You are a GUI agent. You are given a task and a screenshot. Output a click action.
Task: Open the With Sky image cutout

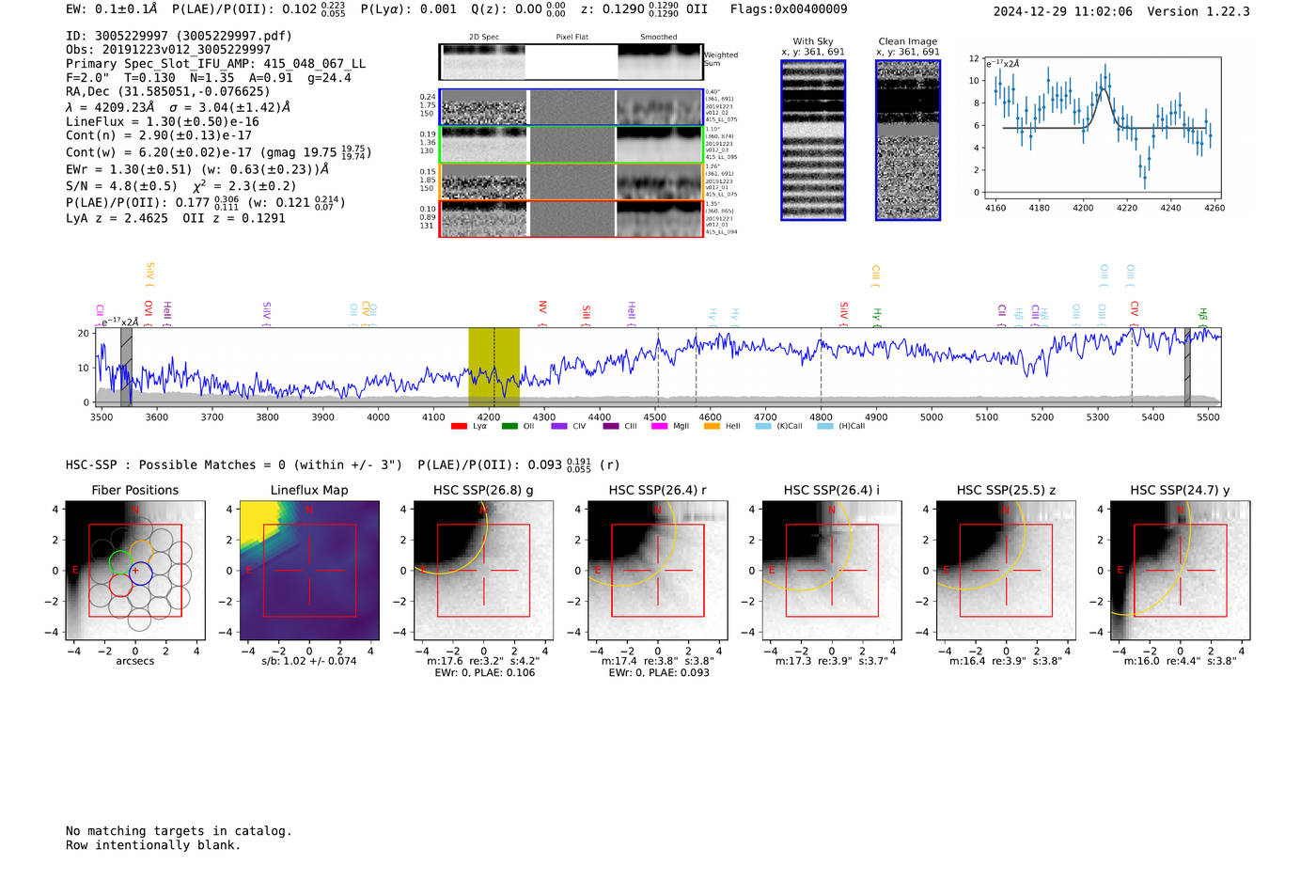813,140
